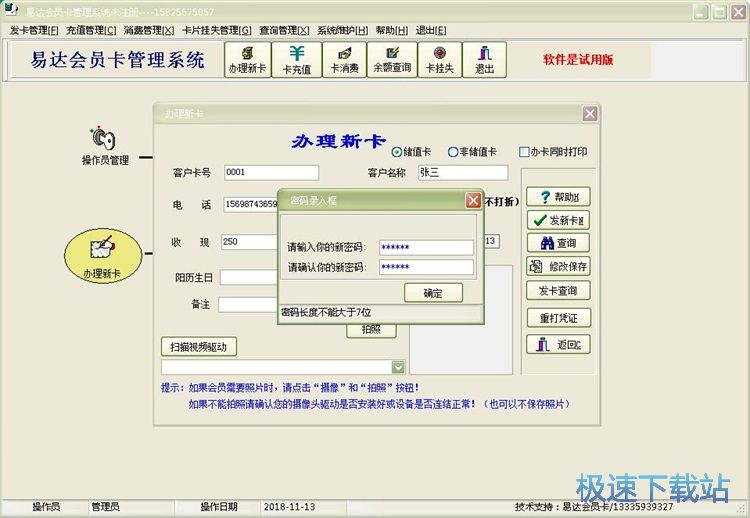Select the 办理新卡 oval sidebar icon
The image size is (750, 518).
point(101,255)
